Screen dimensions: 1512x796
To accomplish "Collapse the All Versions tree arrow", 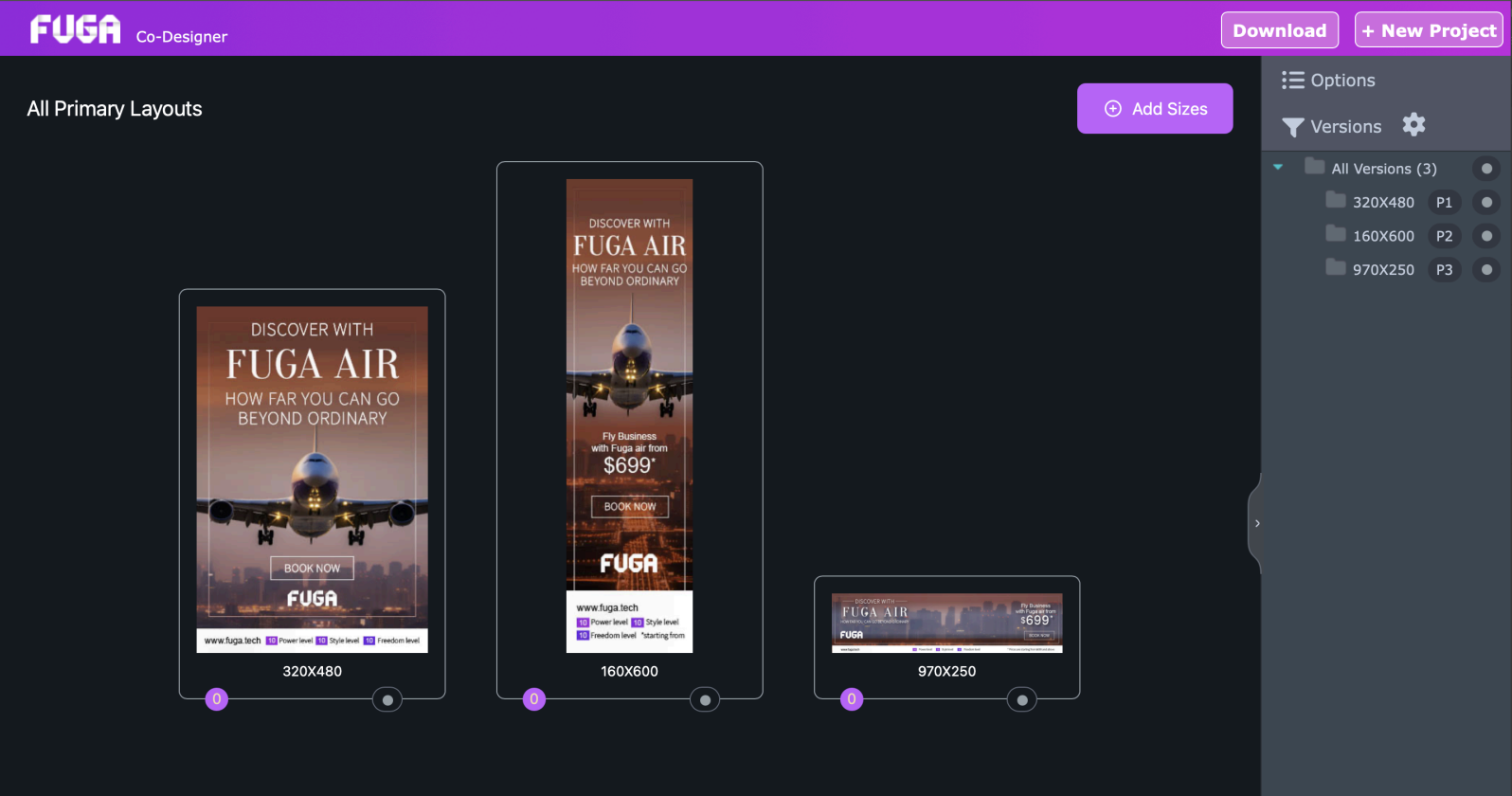I will (x=1278, y=168).
